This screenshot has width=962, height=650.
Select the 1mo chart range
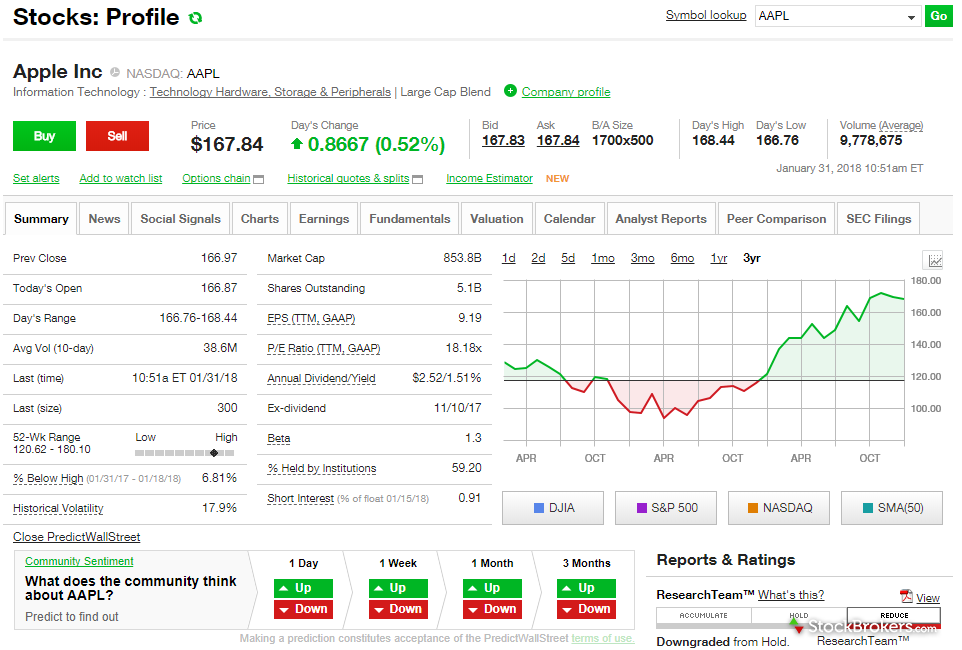pos(603,258)
